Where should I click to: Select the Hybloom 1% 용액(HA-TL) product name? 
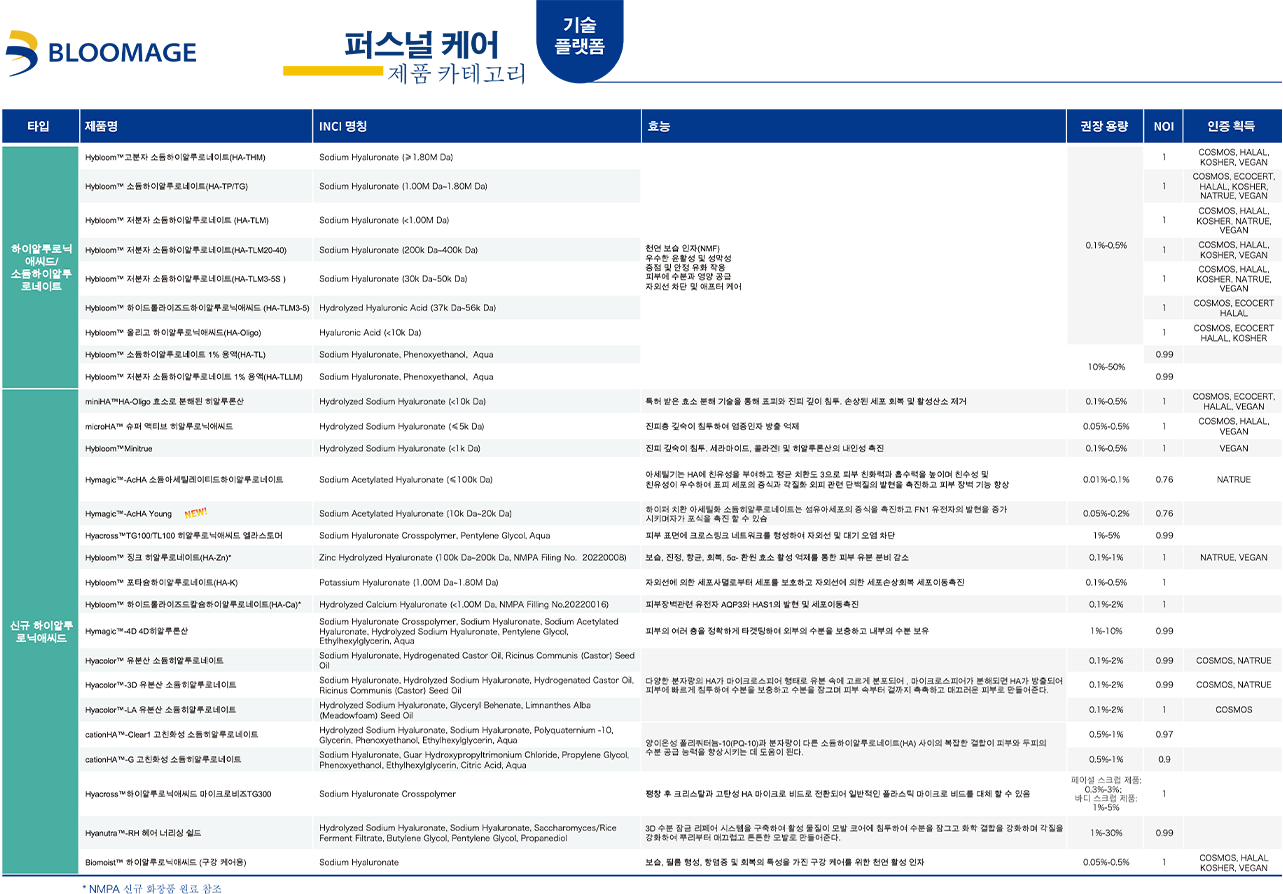pyautogui.click(x=175, y=354)
